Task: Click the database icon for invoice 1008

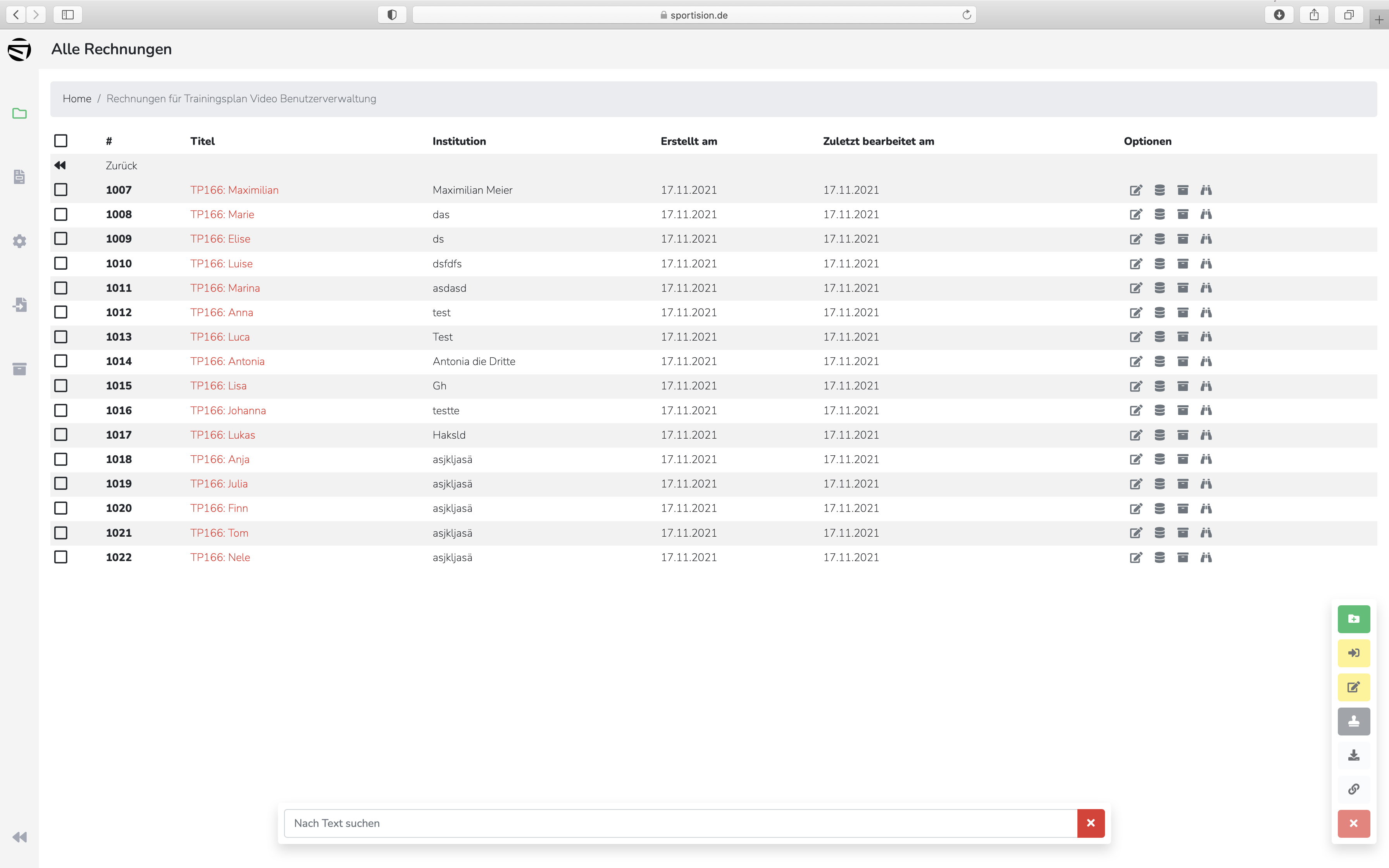Action: pos(1160,215)
